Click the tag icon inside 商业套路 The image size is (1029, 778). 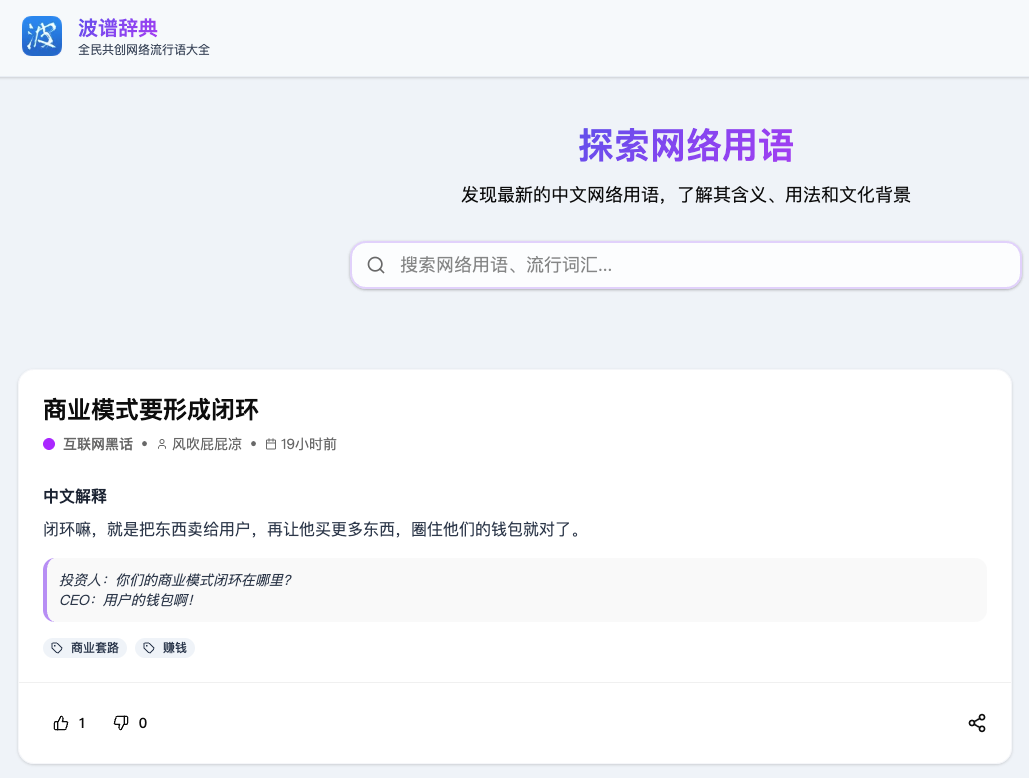click(x=57, y=648)
